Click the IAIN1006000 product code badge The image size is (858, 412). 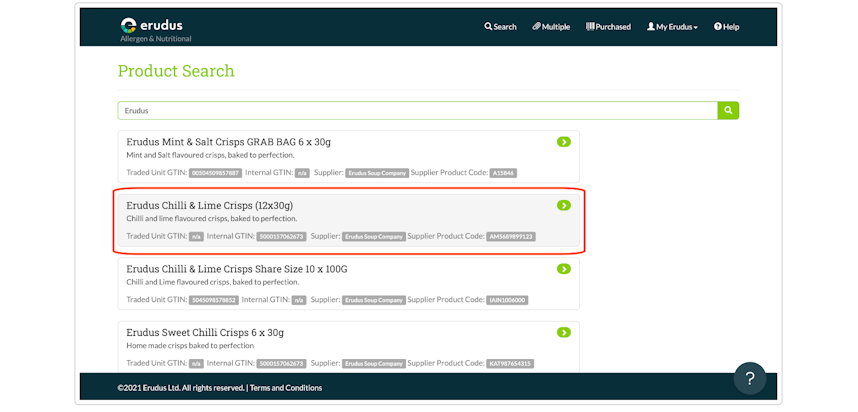(507, 300)
